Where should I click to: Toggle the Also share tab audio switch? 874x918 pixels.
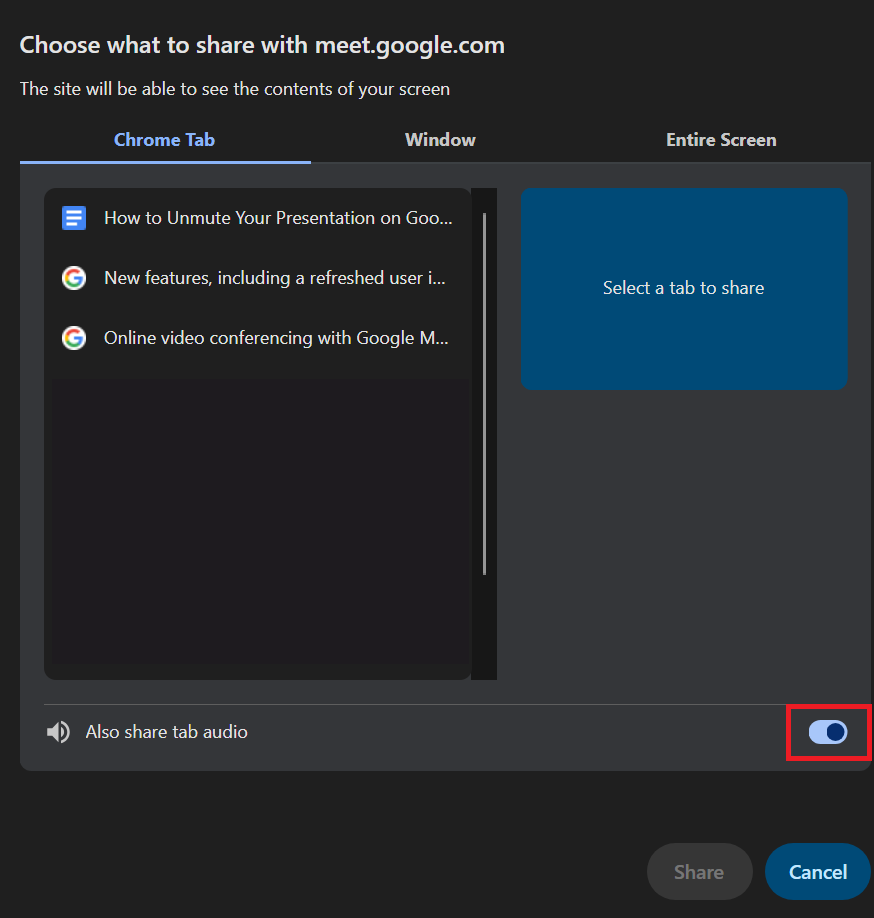[828, 732]
